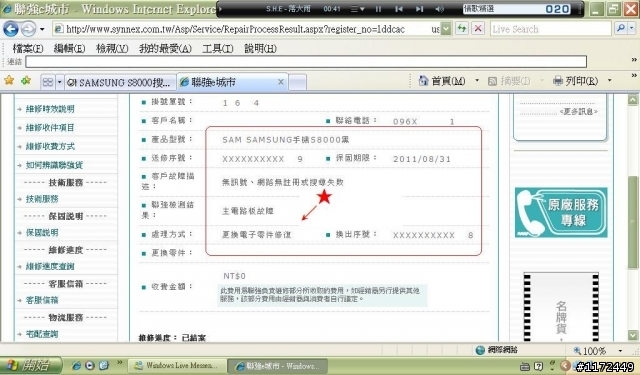This screenshot has height=375, width=640.
Task: Open the 維修收費方式 sidebar link
Action: pos(50,146)
